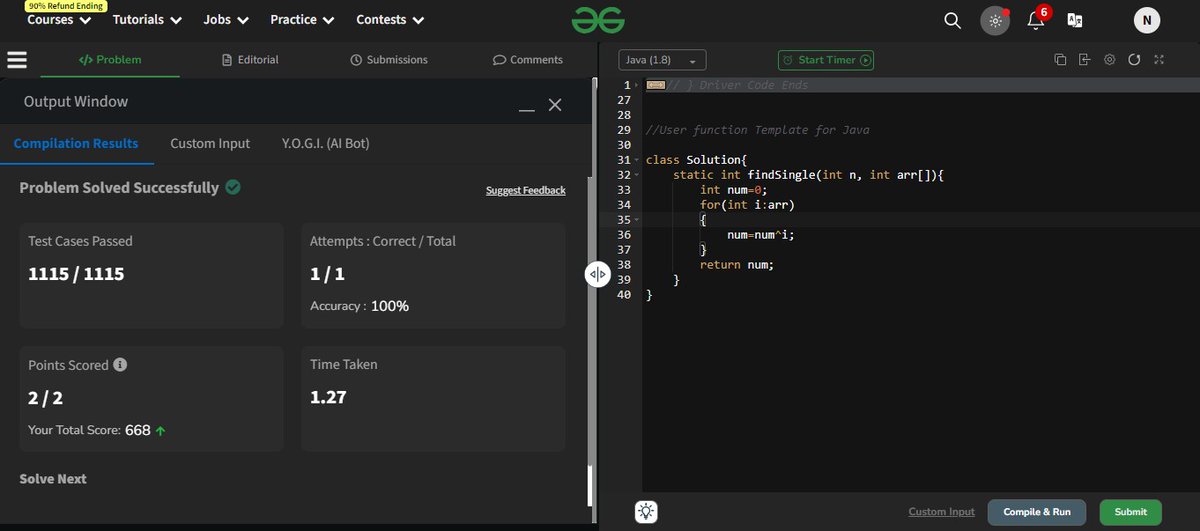The width and height of the screenshot is (1200, 531).
Task: Expand the Tutorials dropdown menu
Action: 147,20
